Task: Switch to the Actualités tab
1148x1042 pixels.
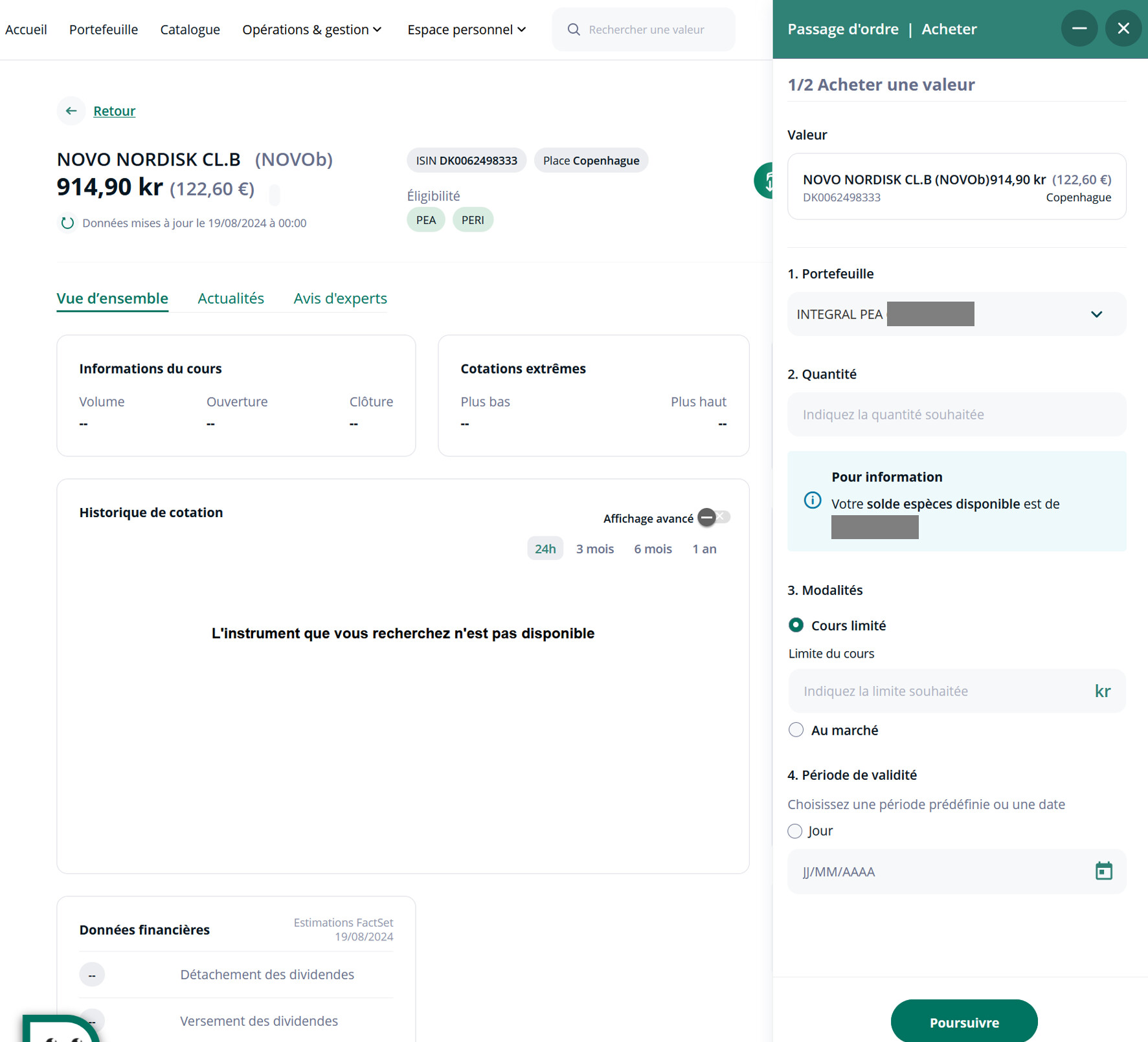Action: coord(231,298)
